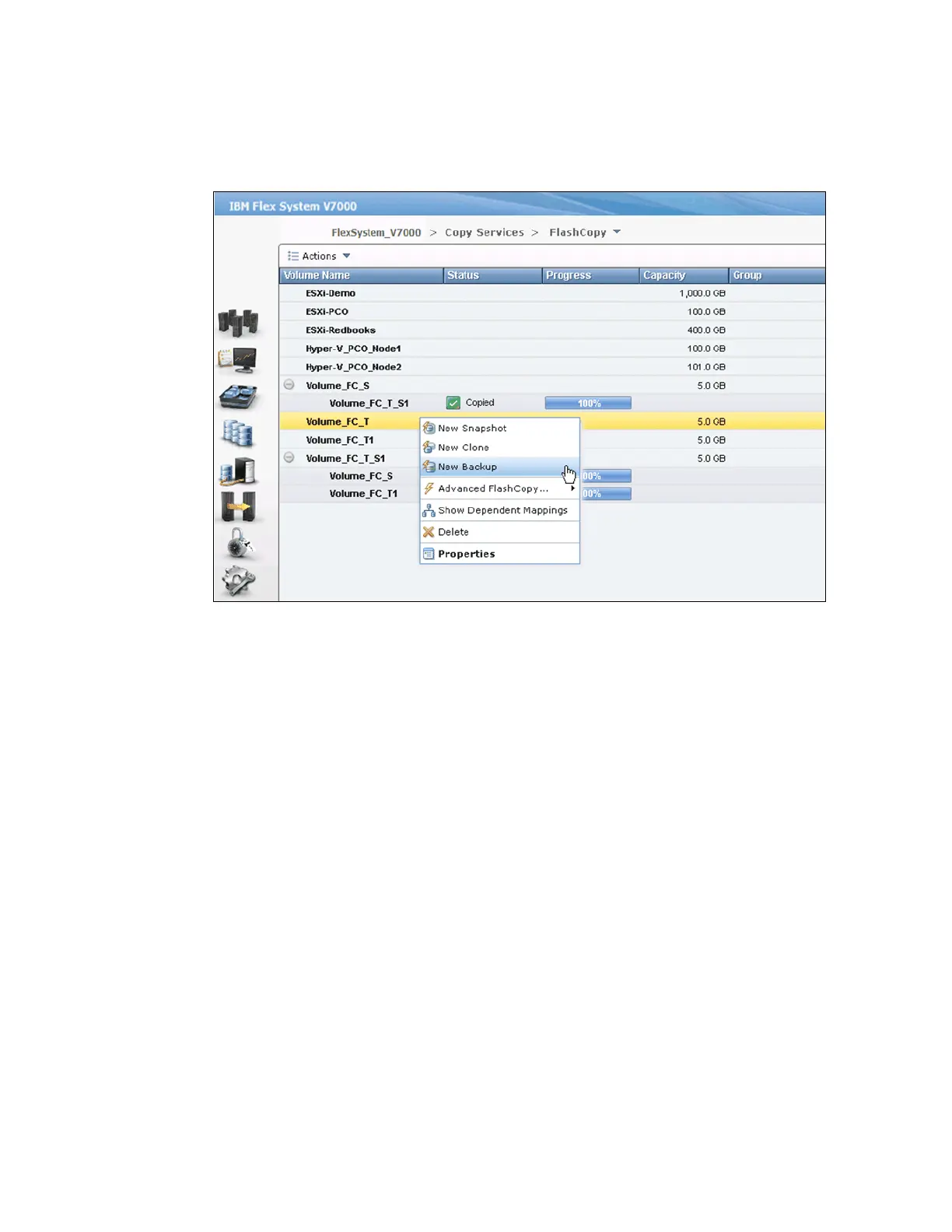
Task: Open the Home servers icon in sidebar
Action: pyautogui.click(x=238, y=323)
